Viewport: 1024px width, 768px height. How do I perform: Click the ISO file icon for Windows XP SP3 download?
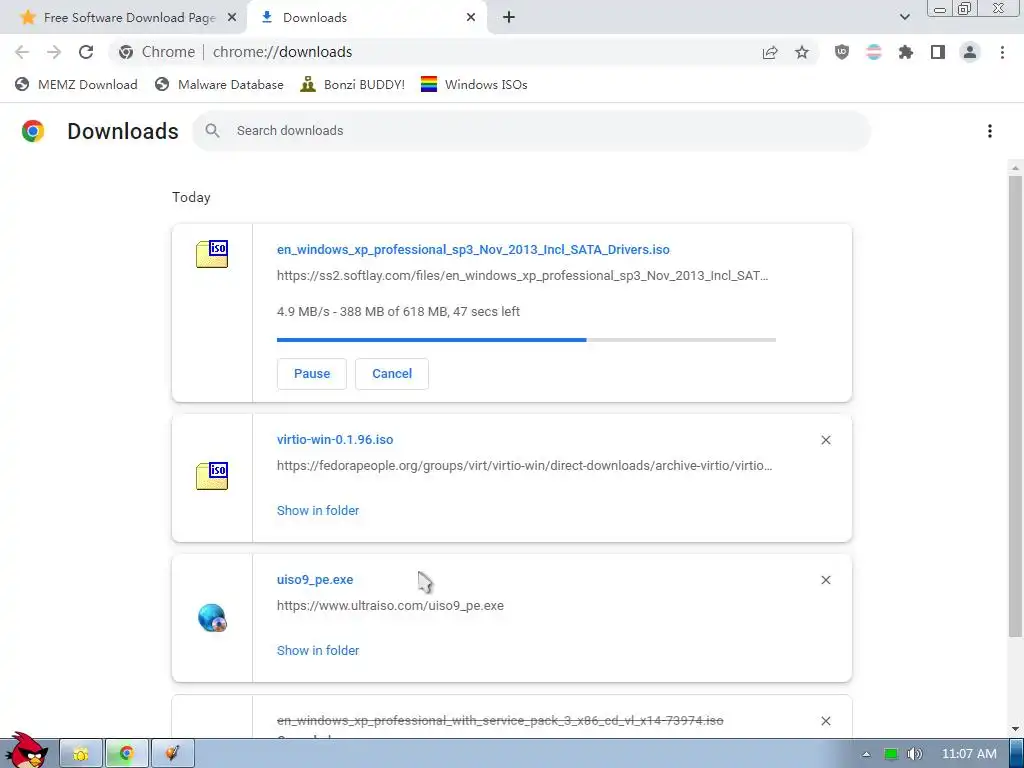(x=212, y=254)
